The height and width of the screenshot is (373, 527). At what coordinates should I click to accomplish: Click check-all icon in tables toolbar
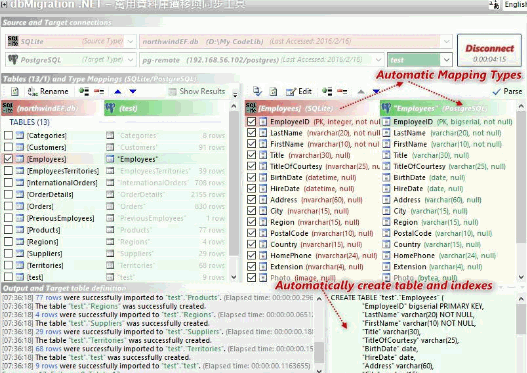coord(84,91)
